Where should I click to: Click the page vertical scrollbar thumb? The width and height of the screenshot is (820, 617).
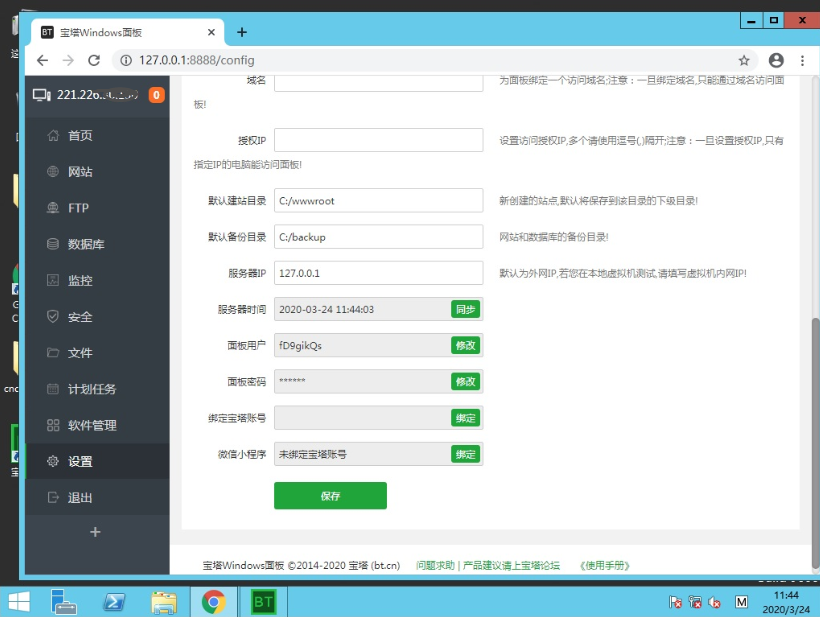click(x=815, y=443)
